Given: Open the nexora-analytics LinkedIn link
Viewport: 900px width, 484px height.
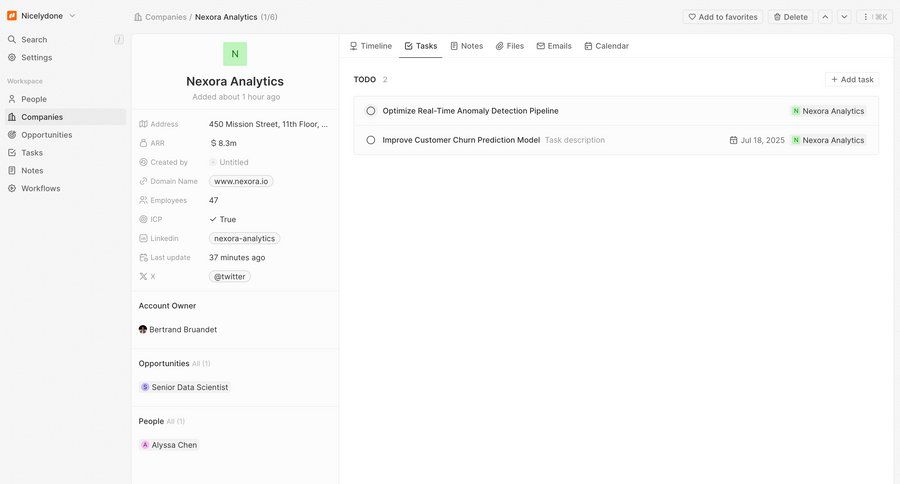Looking at the screenshot, I should click(245, 238).
